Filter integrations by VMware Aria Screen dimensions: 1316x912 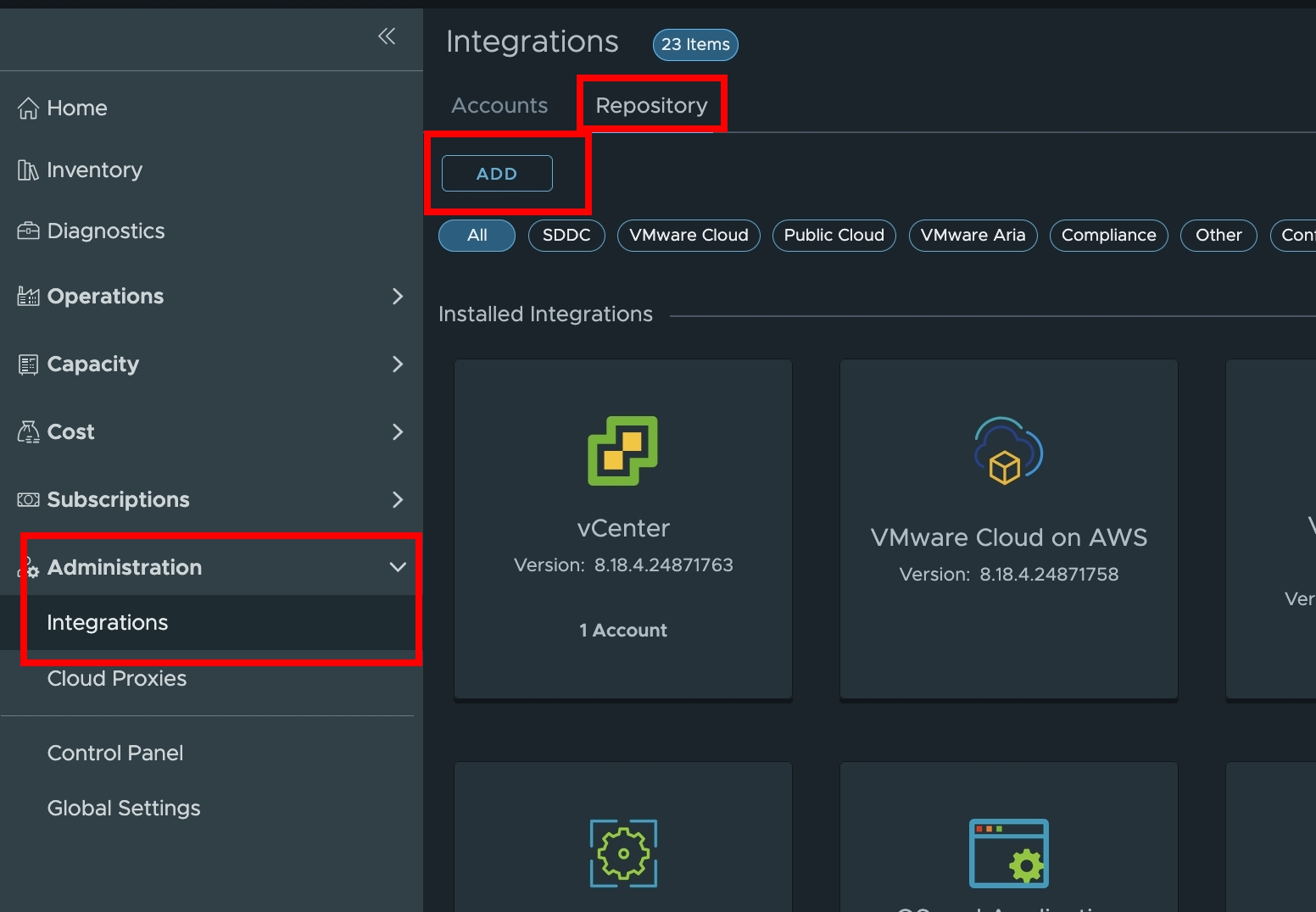point(973,236)
